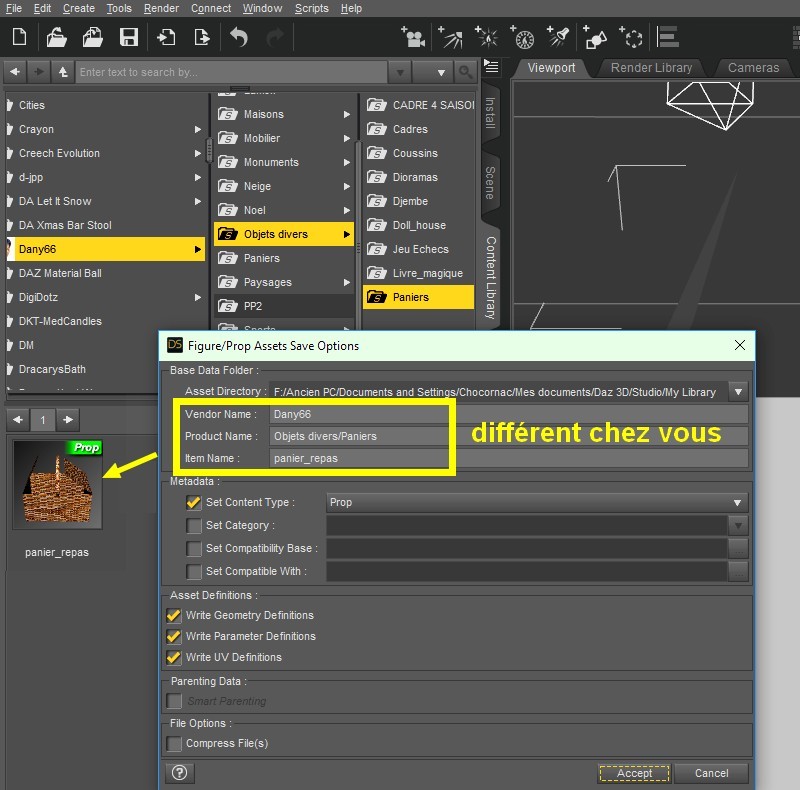800x790 pixels.
Task: Create a new camera icon
Action: pos(413,37)
